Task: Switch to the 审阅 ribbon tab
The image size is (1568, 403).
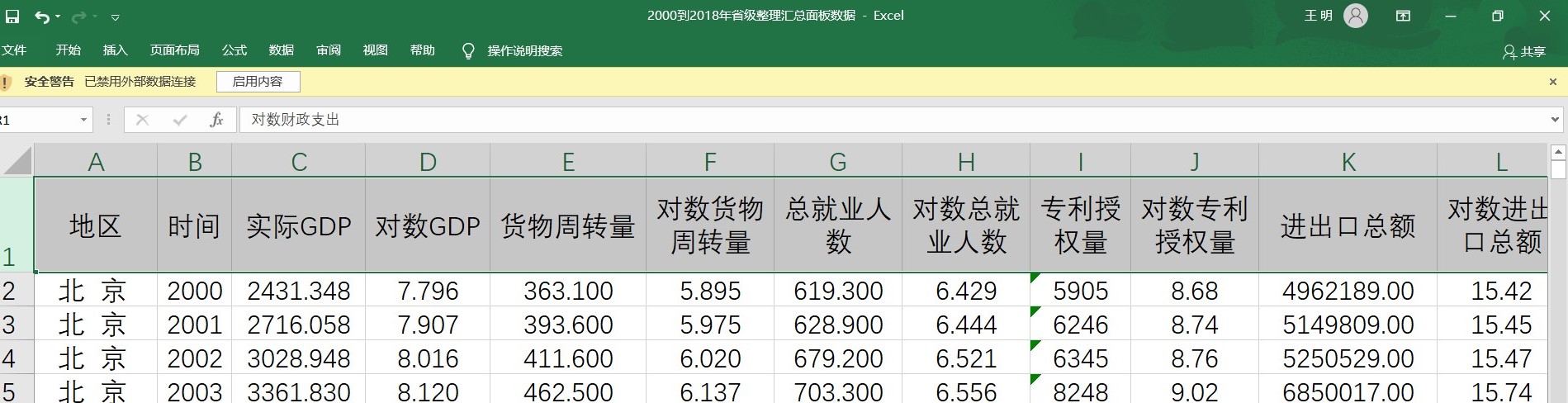Action: click(x=329, y=50)
